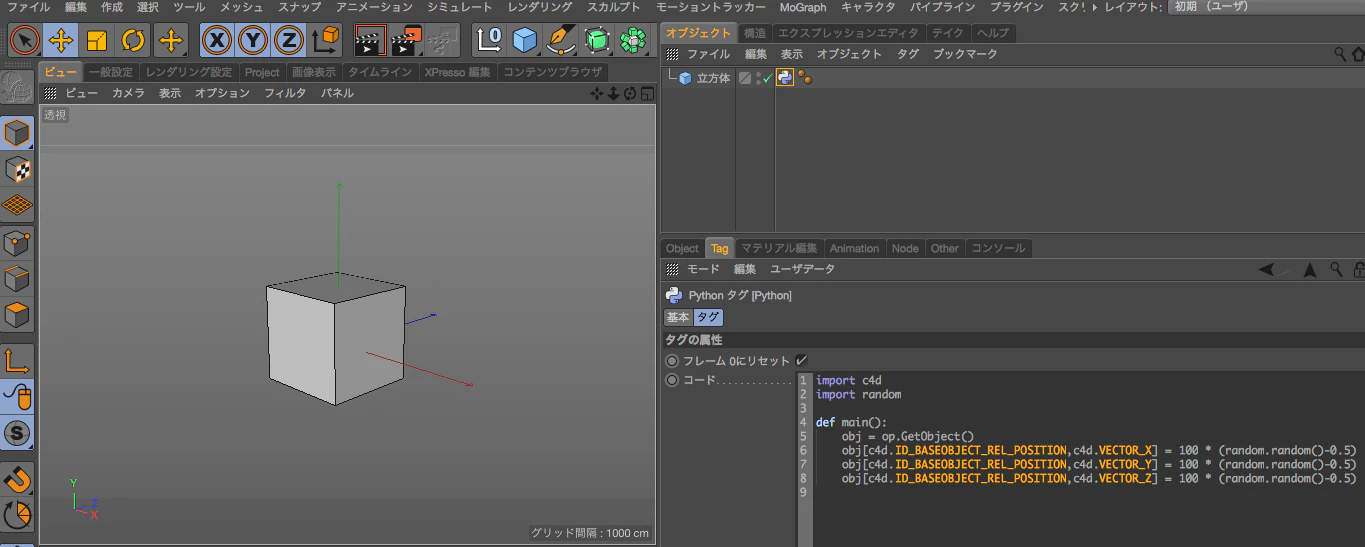Open the cube primitive object palette

(525, 40)
